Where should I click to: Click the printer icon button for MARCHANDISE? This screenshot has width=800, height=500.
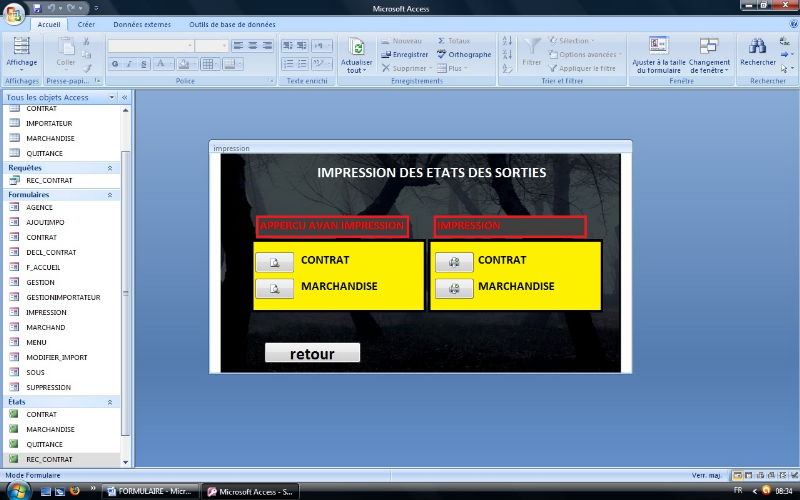[454, 289]
